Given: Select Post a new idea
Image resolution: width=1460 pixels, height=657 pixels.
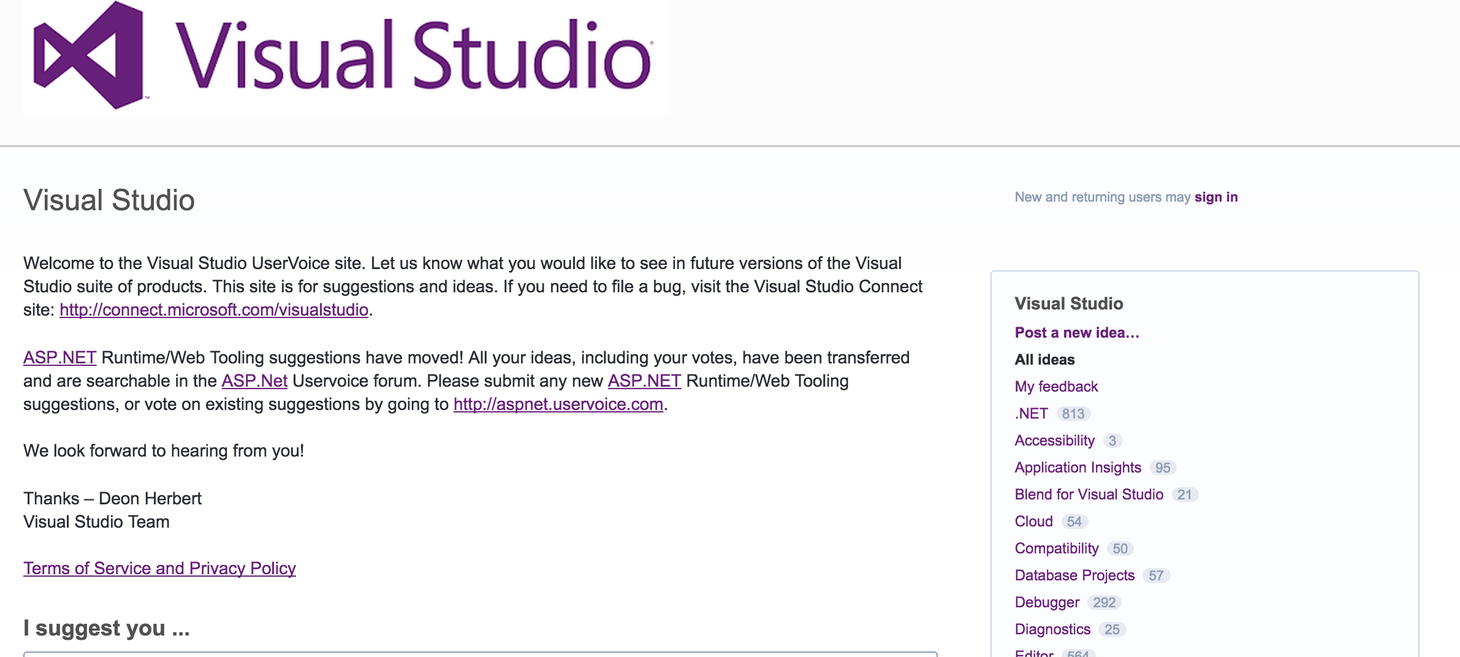Looking at the screenshot, I should 1077,332.
